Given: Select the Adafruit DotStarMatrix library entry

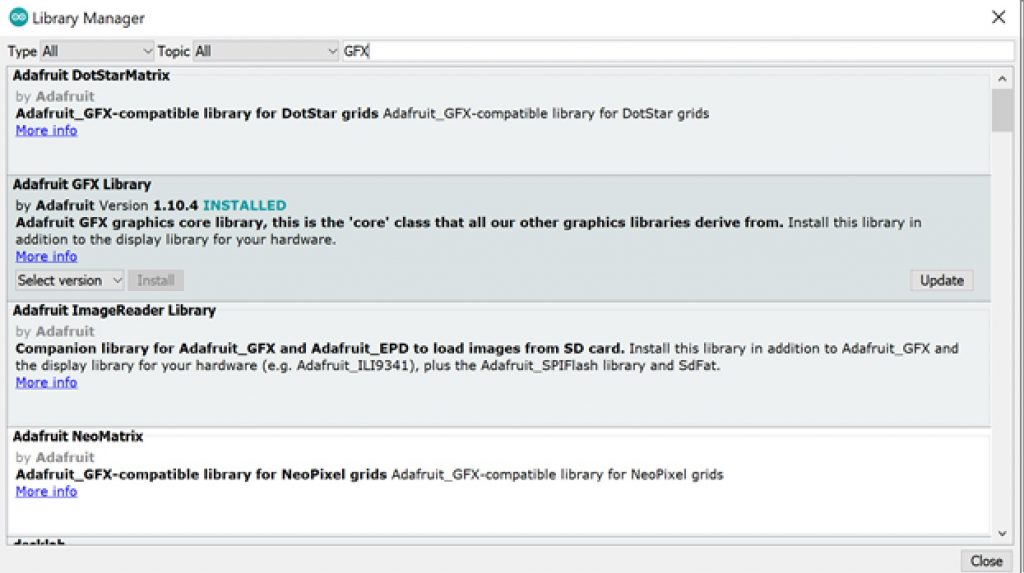Looking at the screenshot, I should click(x=91, y=76).
